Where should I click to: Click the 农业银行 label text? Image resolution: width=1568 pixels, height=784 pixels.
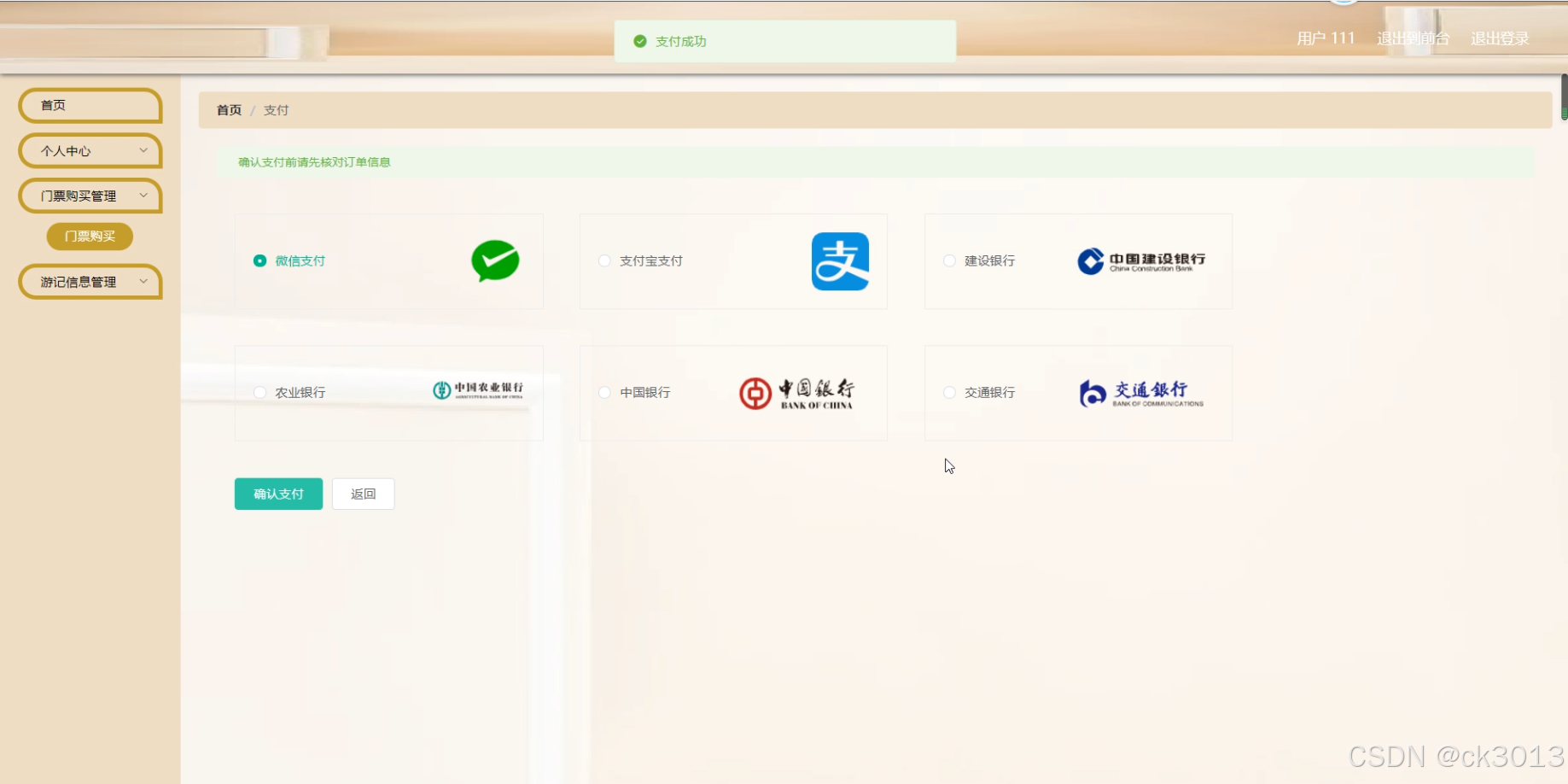[x=300, y=392]
